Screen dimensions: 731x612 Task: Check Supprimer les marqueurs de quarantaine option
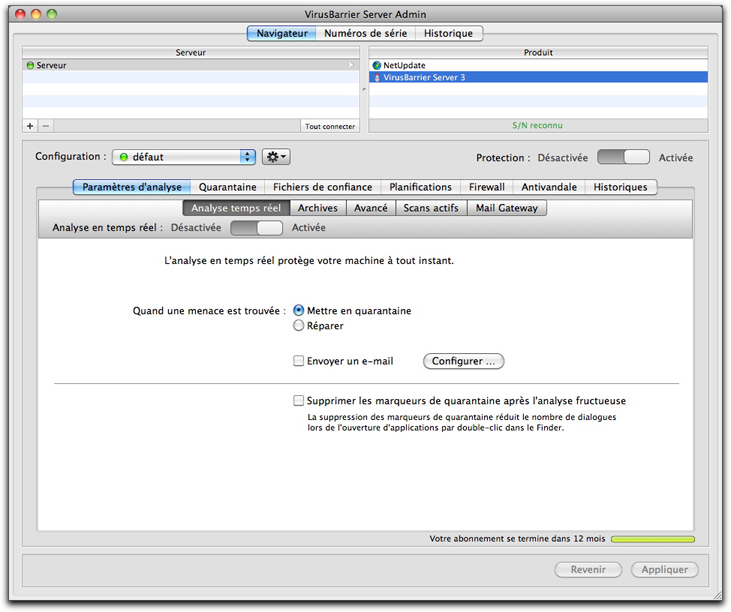pos(298,400)
